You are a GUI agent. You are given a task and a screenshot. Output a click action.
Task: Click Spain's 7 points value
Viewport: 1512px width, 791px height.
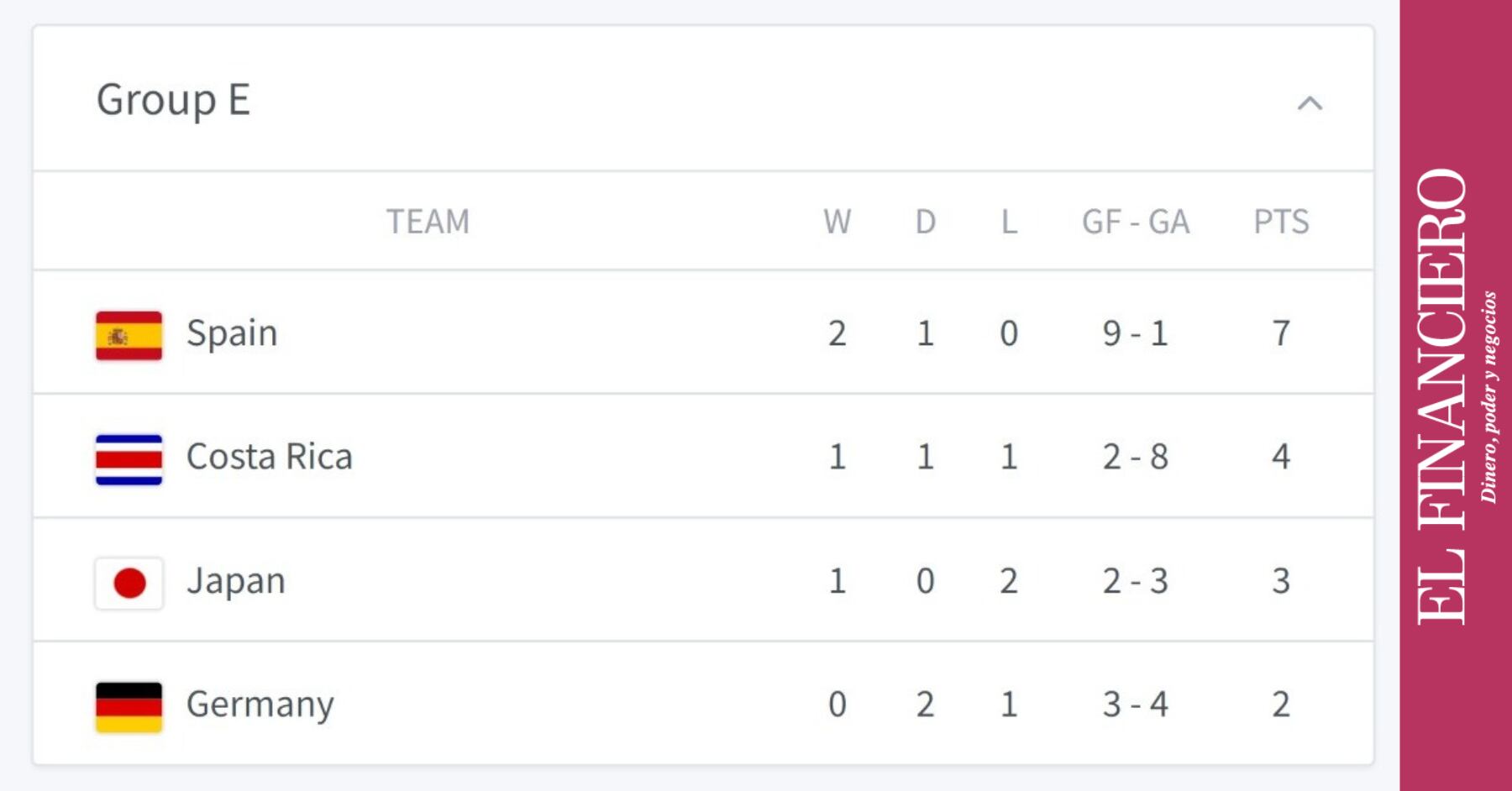[x=1281, y=333]
